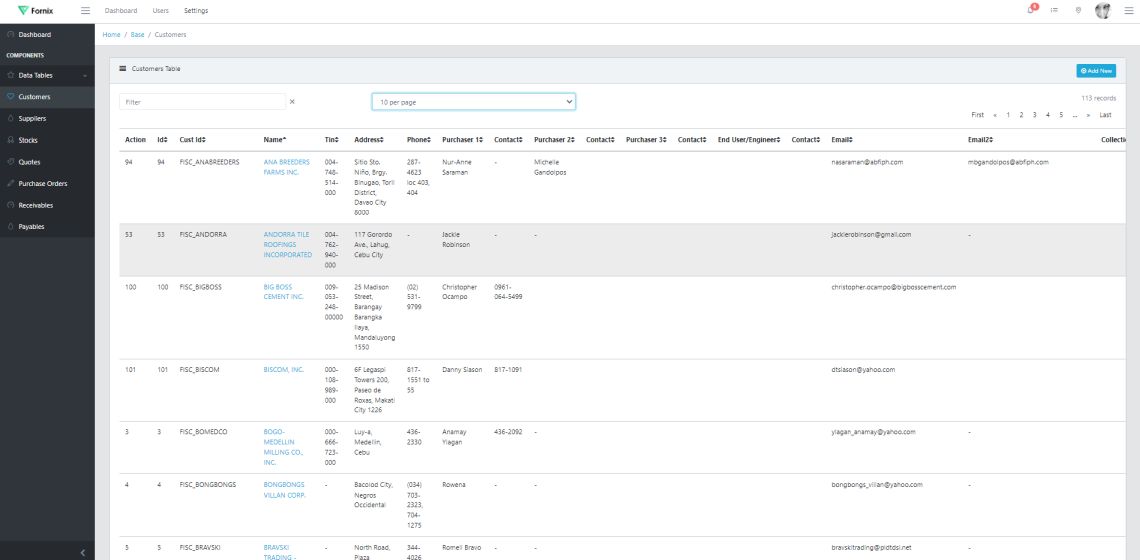
Task: Click the location pin icon in header
Action: [1078, 10]
